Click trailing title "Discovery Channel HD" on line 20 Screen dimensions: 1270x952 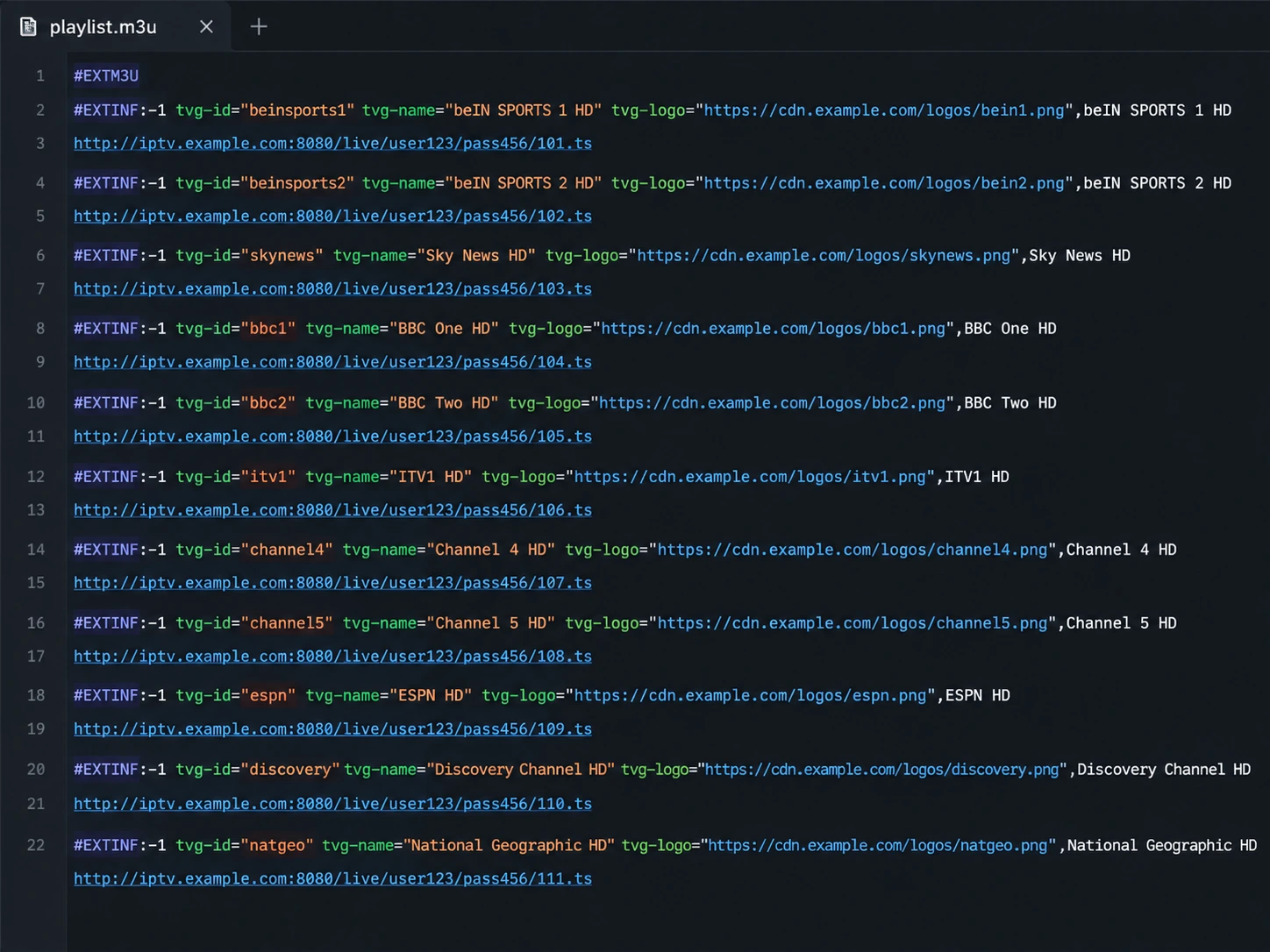1164,769
